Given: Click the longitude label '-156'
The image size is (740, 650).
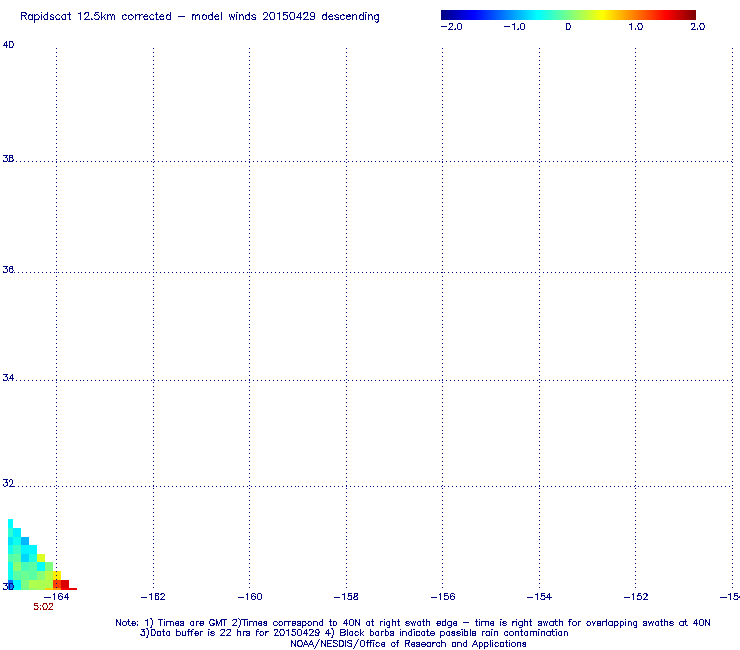Looking at the screenshot, I should (x=443, y=597).
